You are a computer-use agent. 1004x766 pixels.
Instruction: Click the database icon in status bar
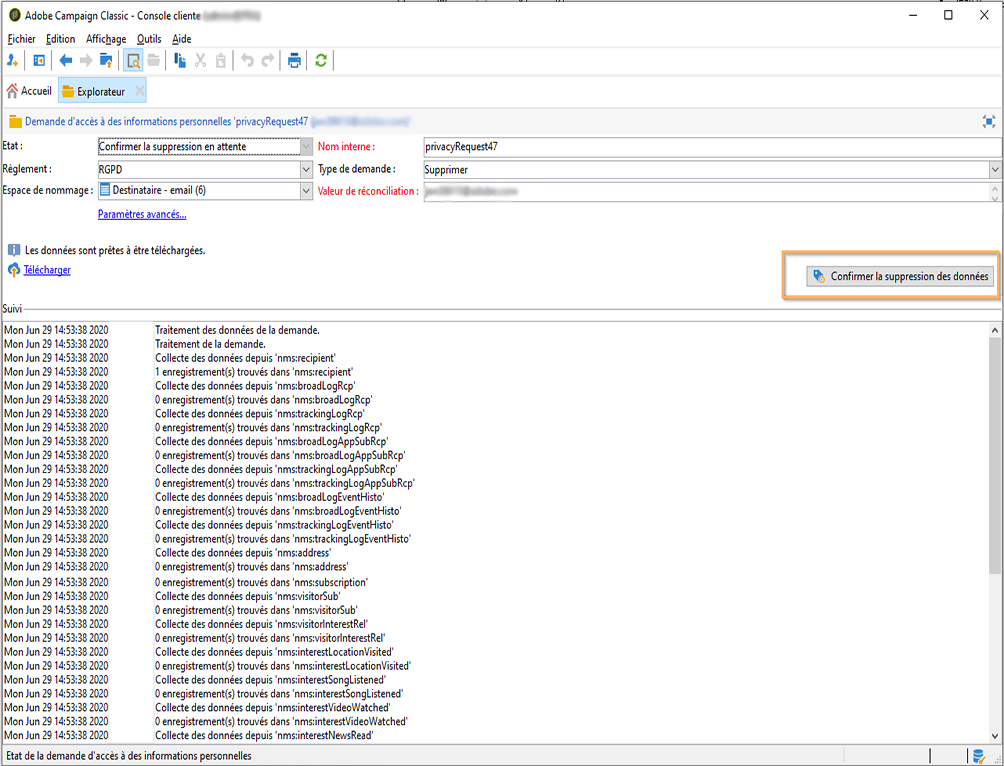coord(978,756)
